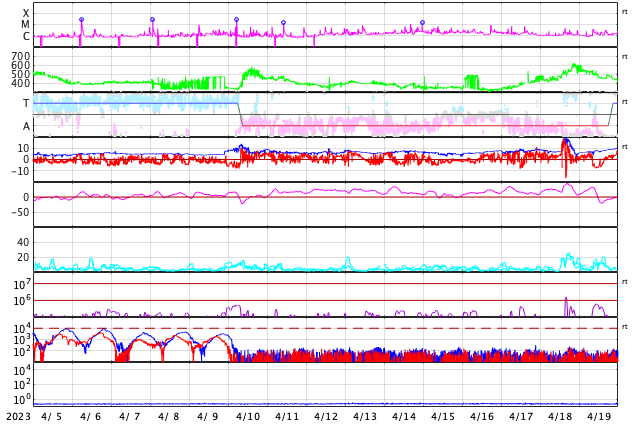
Task: Select the C flare class label
Action: [26, 36]
